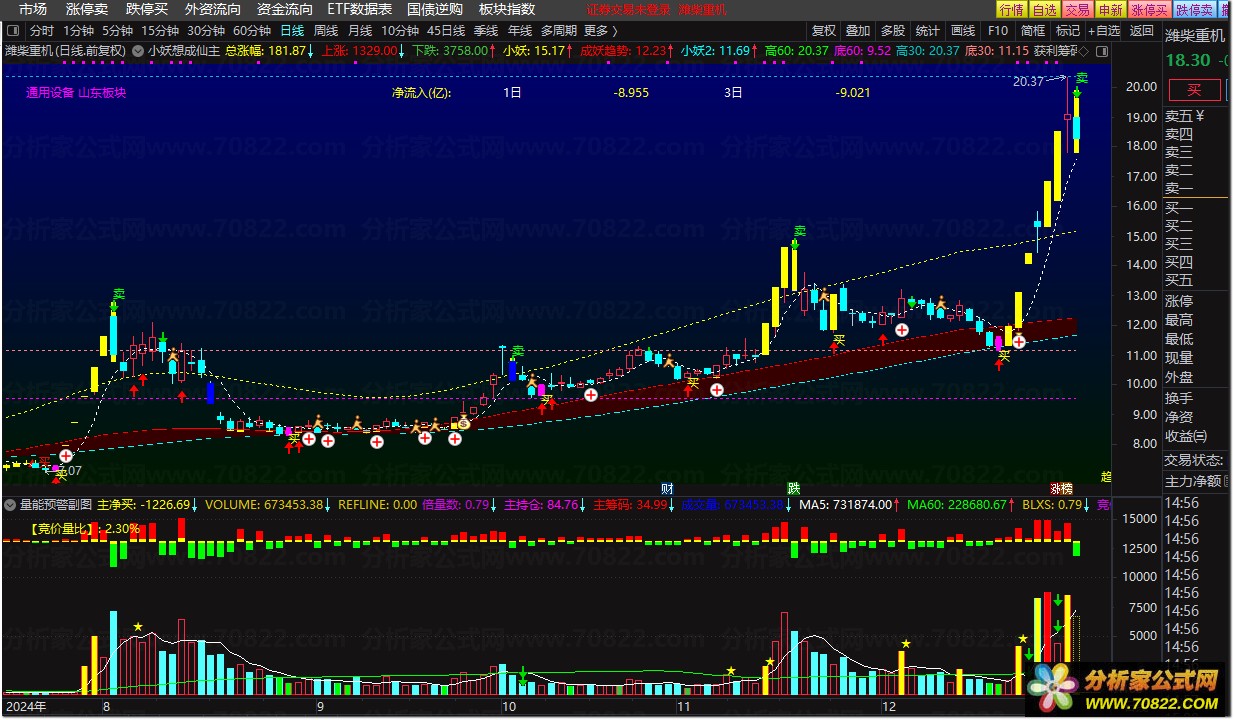Expand 小妖想成仙主 indicator chevron icon
1235x720 pixels.
(x=138, y=50)
